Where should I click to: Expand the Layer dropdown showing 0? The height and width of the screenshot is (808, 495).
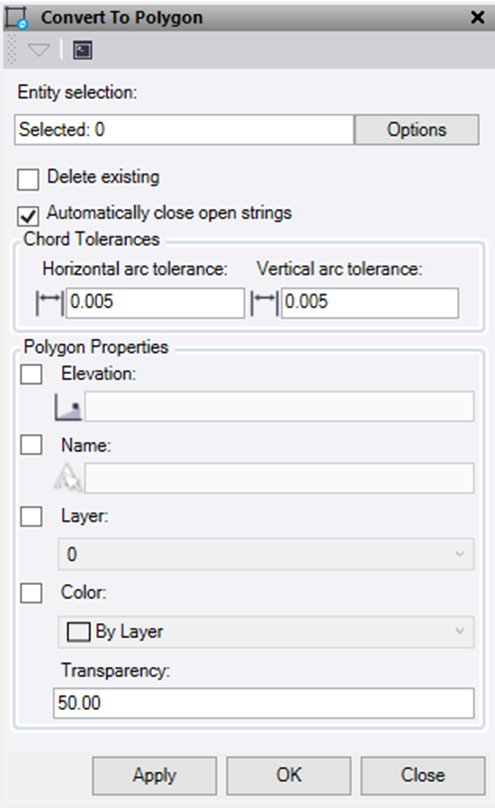tap(266, 554)
